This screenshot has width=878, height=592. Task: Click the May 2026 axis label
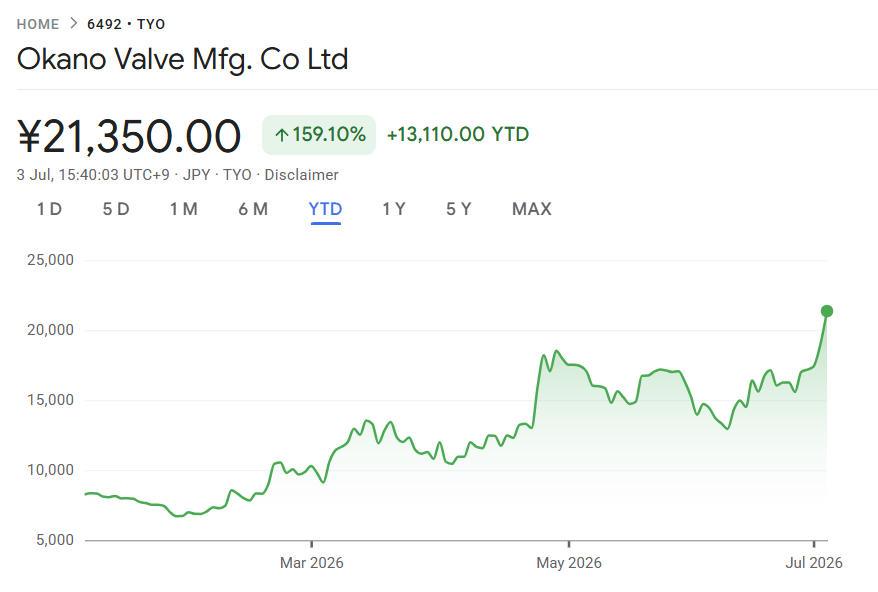(569, 563)
